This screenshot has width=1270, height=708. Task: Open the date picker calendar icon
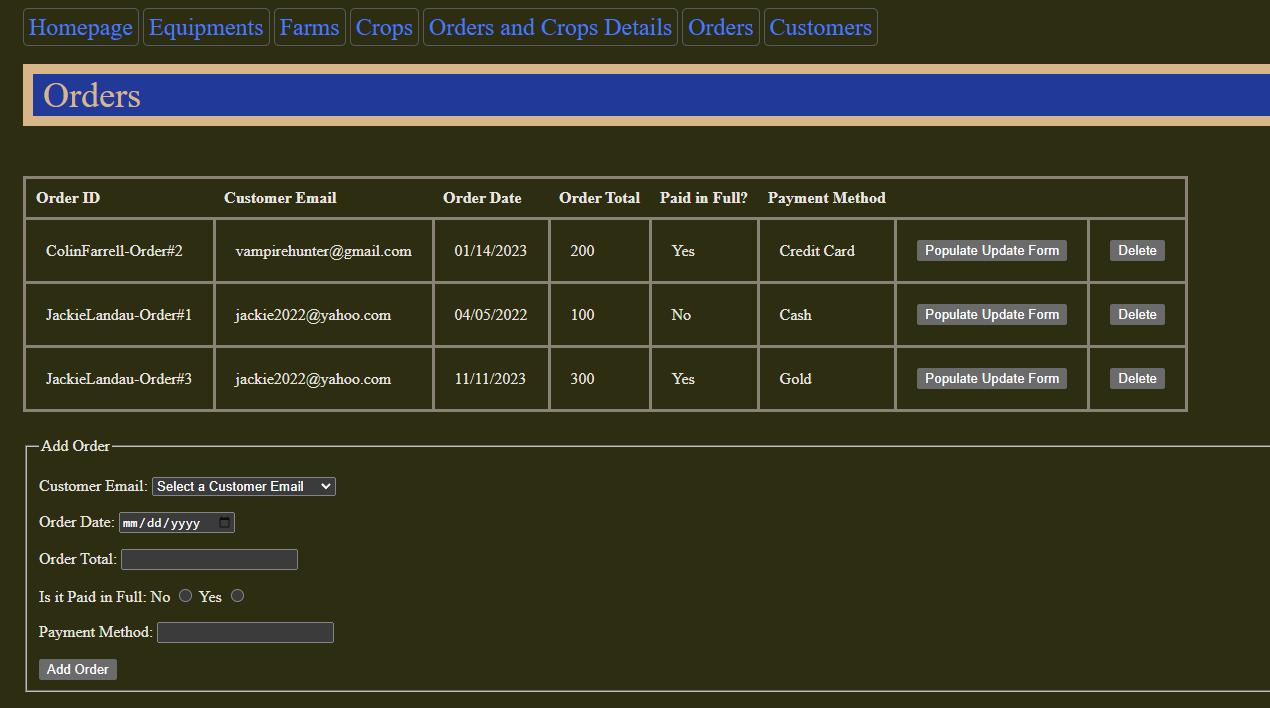(x=225, y=522)
